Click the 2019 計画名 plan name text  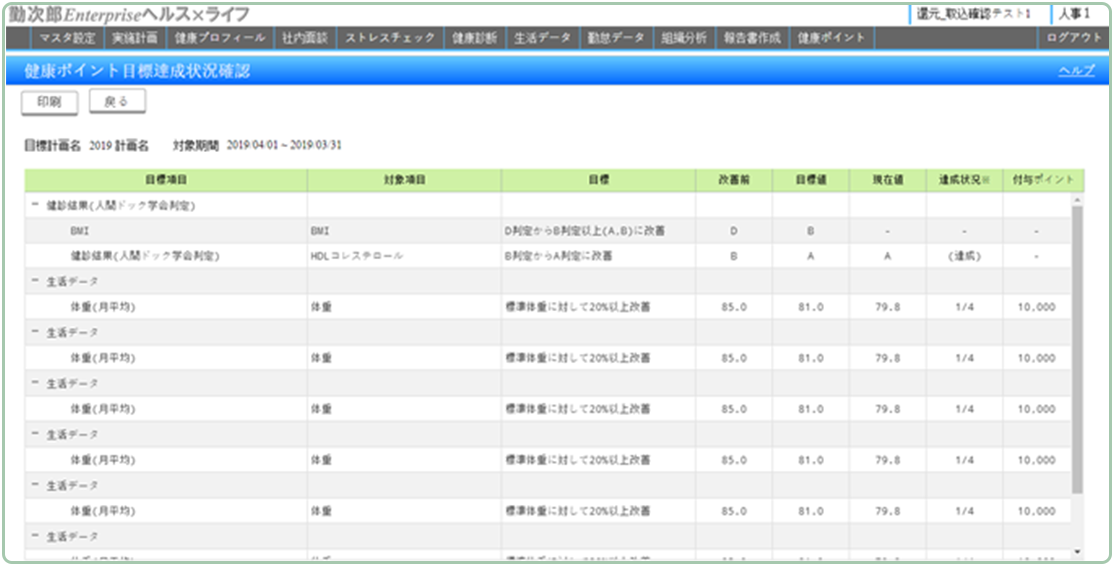[119, 145]
